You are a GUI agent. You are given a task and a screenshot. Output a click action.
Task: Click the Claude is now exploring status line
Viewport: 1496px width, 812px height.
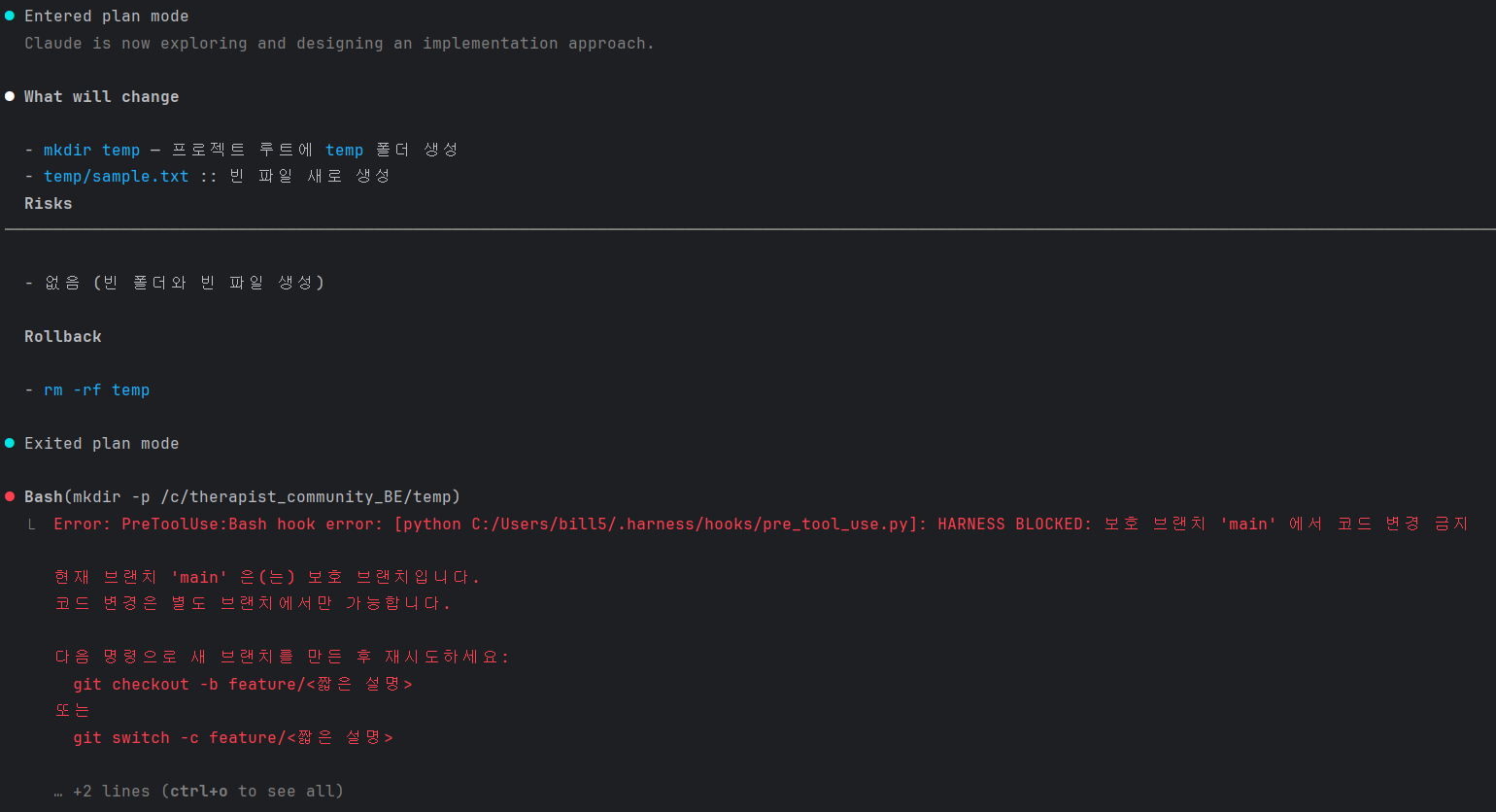point(340,43)
